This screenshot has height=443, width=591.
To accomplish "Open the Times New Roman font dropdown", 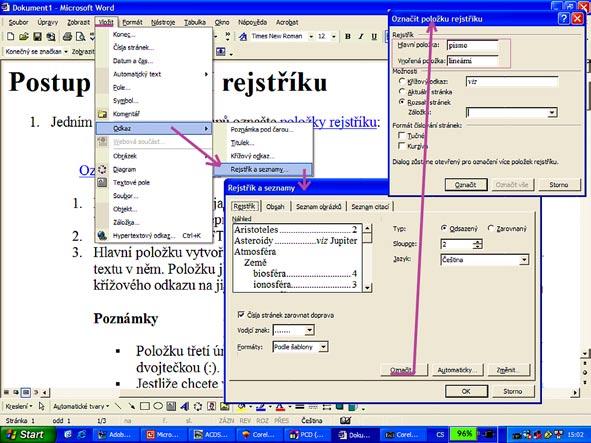I will point(311,37).
